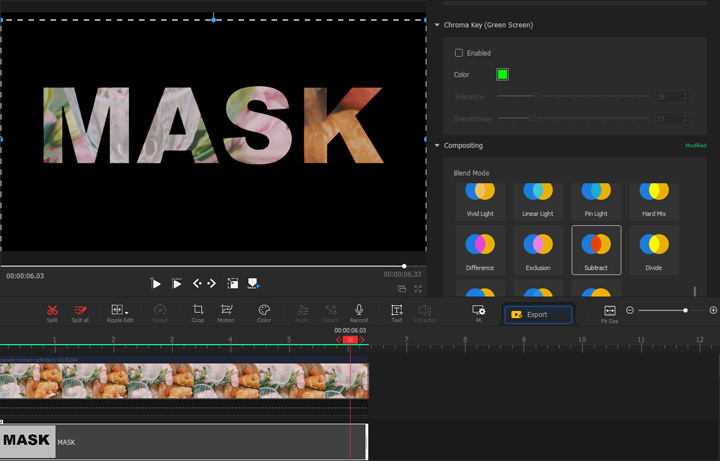Viewport: 720px width, 461px height.
Task: Open the Motion tool
Action: (226, 311)
